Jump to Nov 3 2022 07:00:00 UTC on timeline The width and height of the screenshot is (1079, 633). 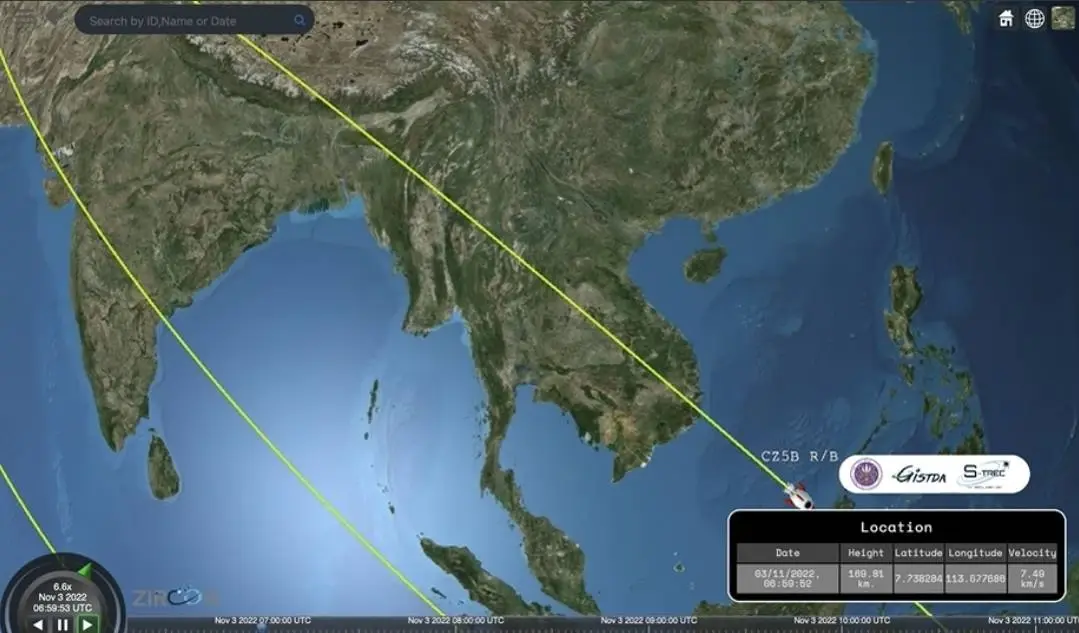pyautogui.click(x=262, y=621)
